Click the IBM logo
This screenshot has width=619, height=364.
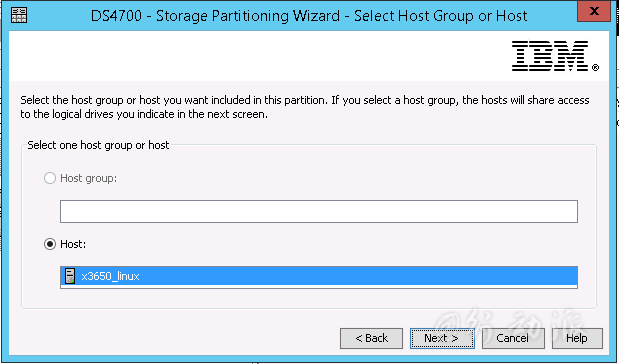555,56
